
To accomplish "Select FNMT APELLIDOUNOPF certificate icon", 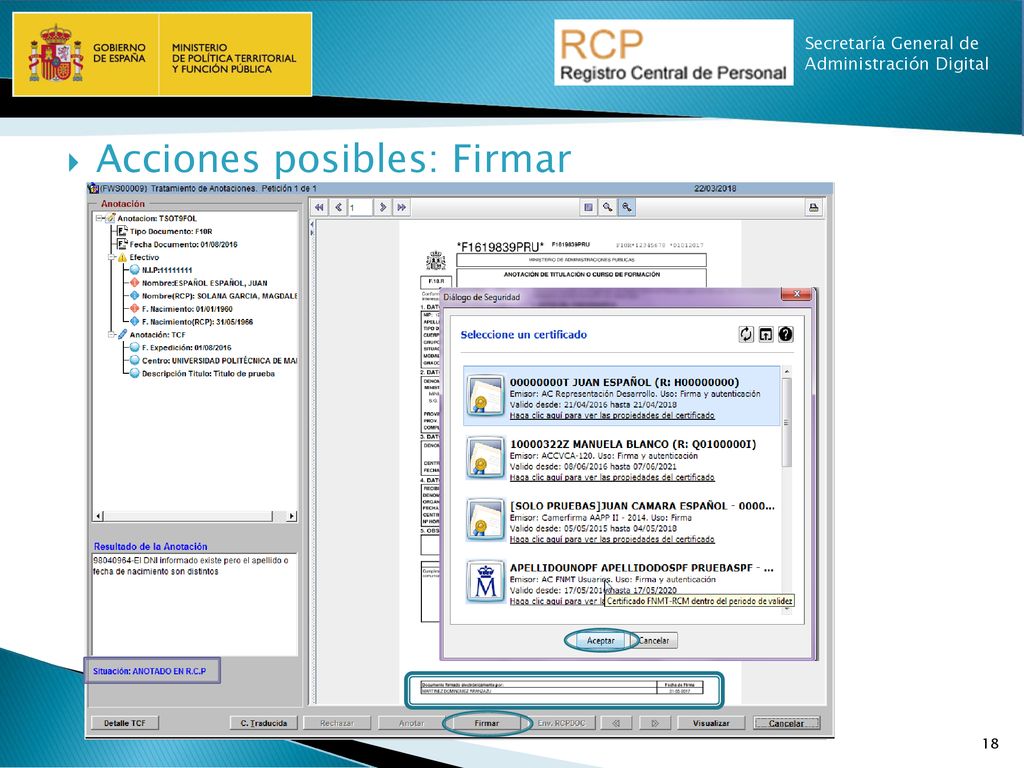I will (x=485, y=581).
